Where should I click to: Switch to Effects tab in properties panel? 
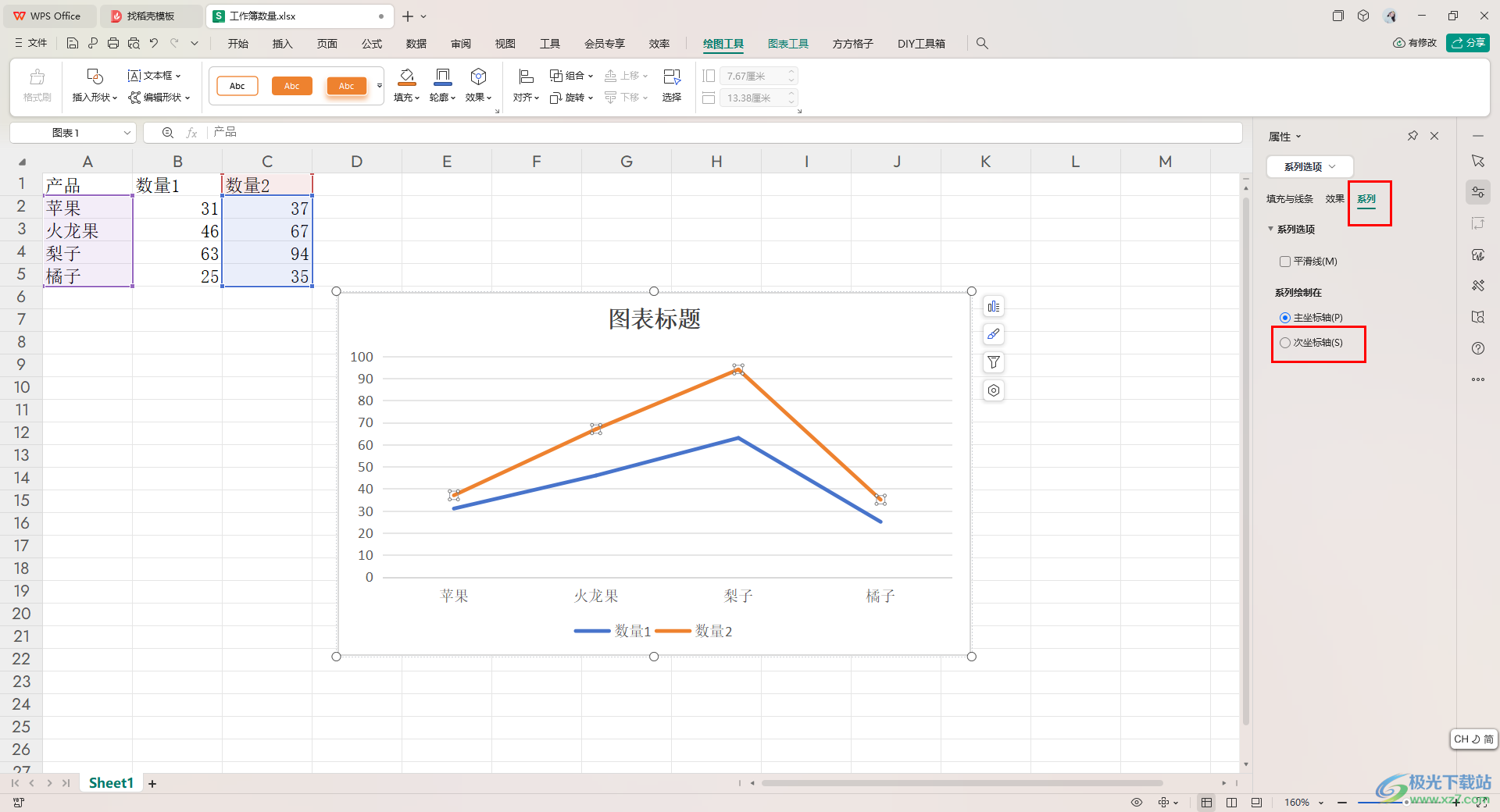tap(1334, 199)
